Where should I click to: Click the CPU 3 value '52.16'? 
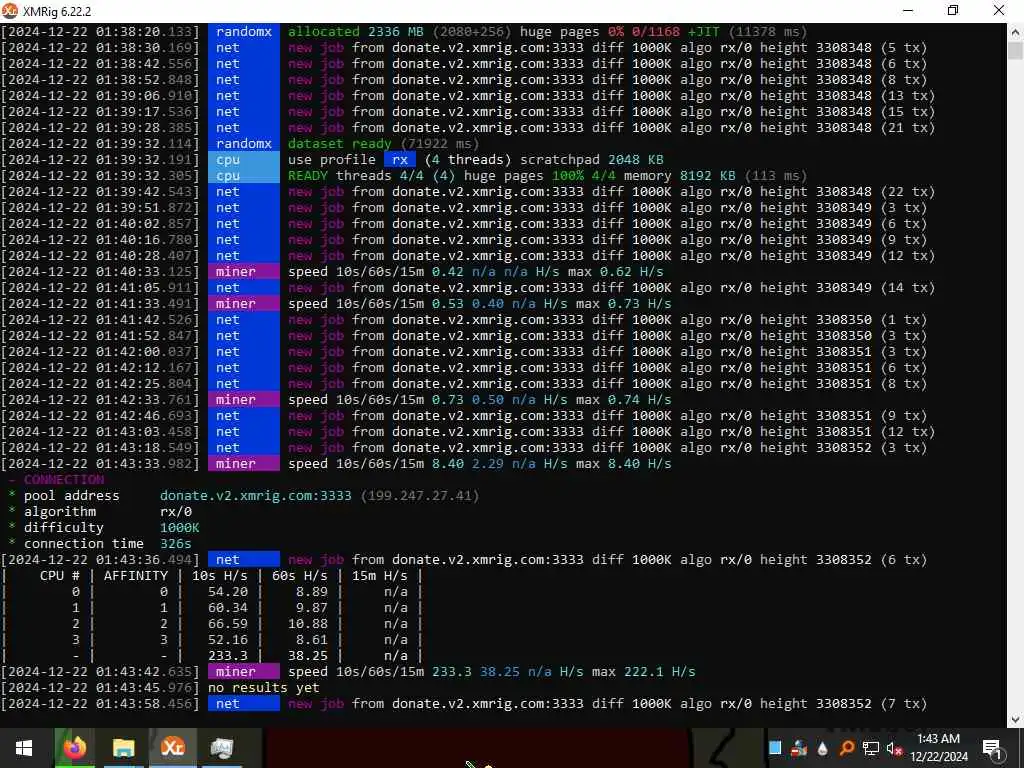228,640
